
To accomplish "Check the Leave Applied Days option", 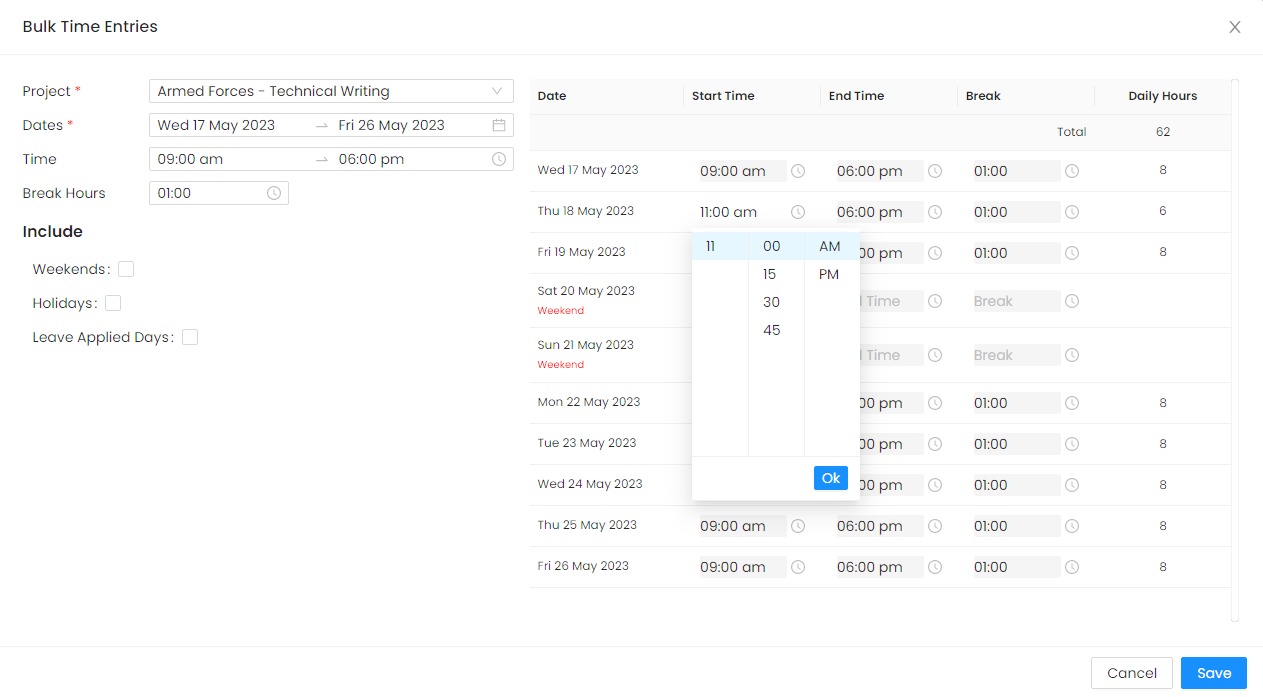I will tap(190, 337).
